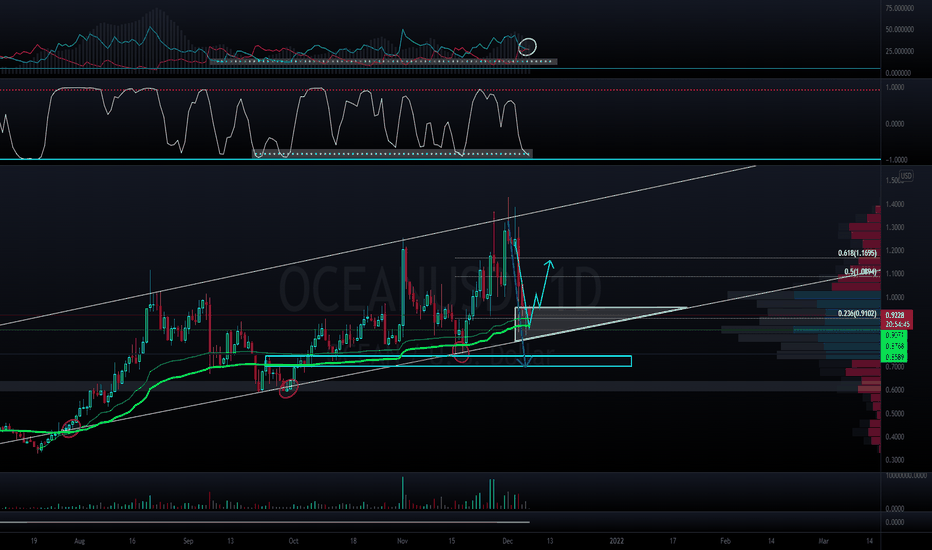Click the green 0.8768 price label
This screenshot has height=550, width=932.
point(895,346)
